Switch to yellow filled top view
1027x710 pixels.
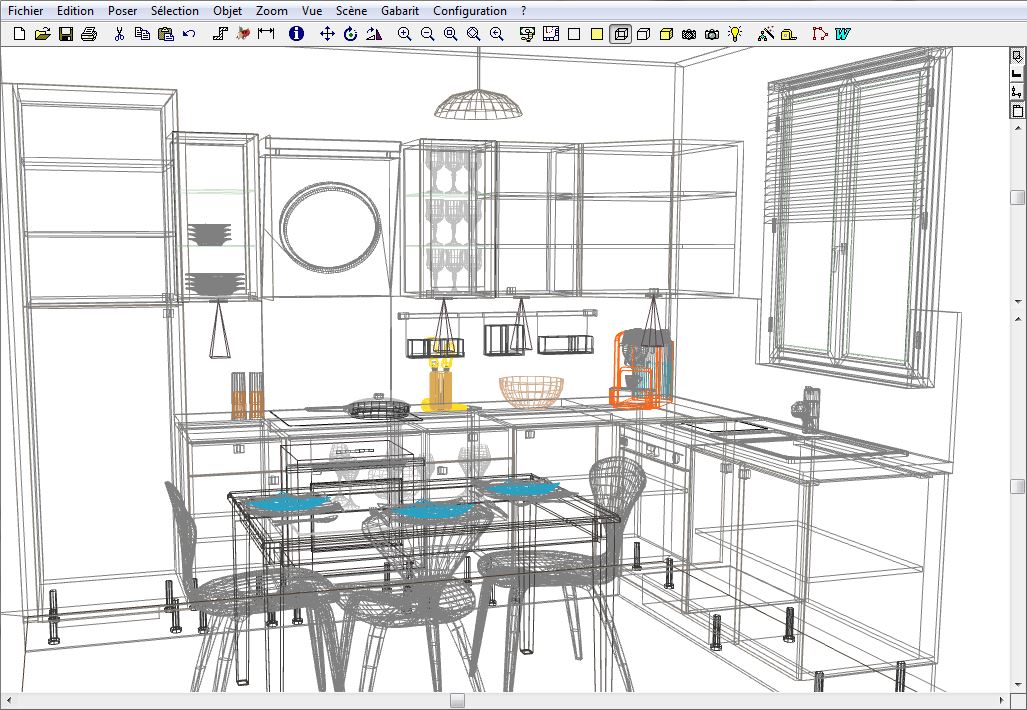[x=597, y=34]
